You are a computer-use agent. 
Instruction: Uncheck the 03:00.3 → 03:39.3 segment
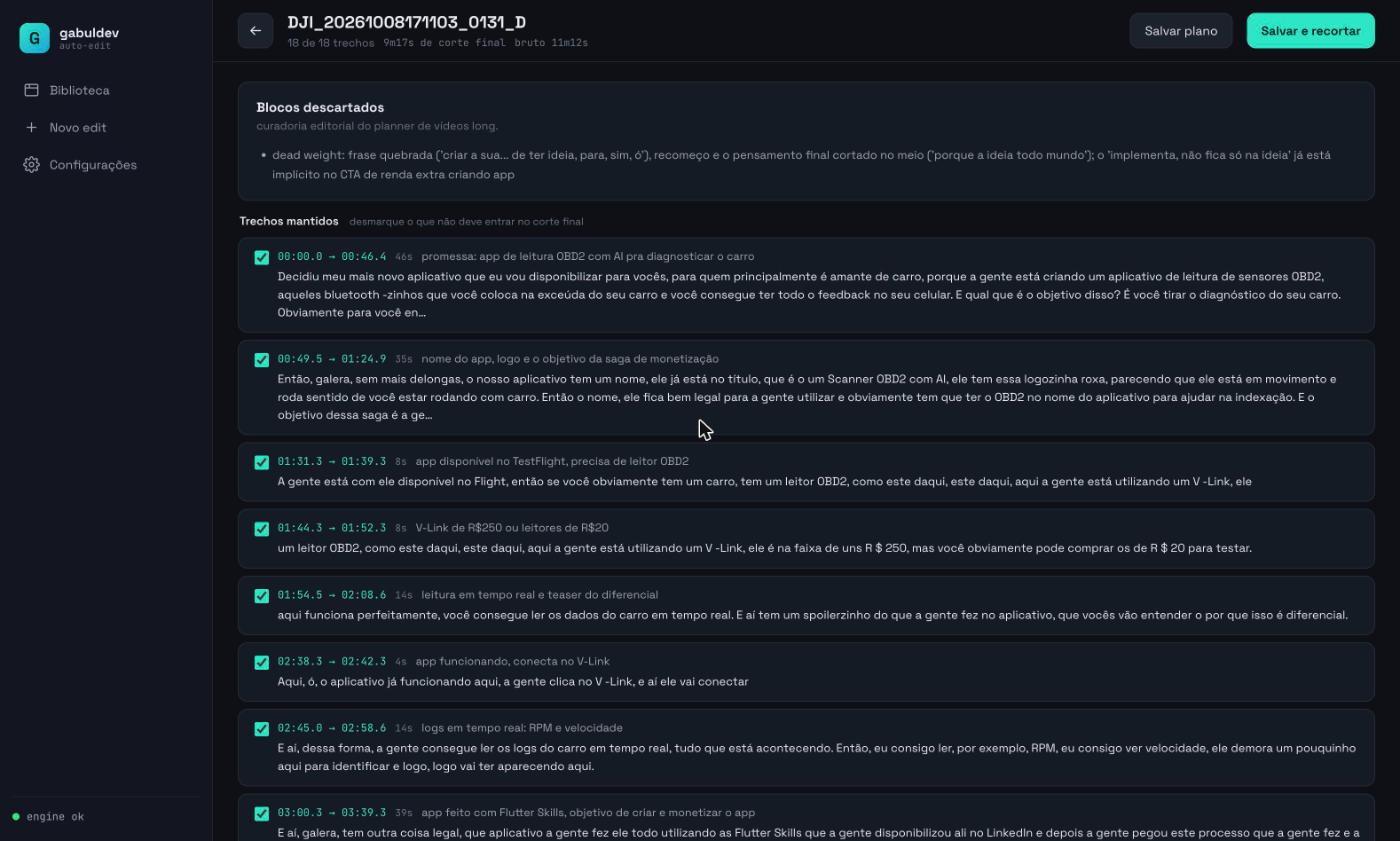(262, 813)
